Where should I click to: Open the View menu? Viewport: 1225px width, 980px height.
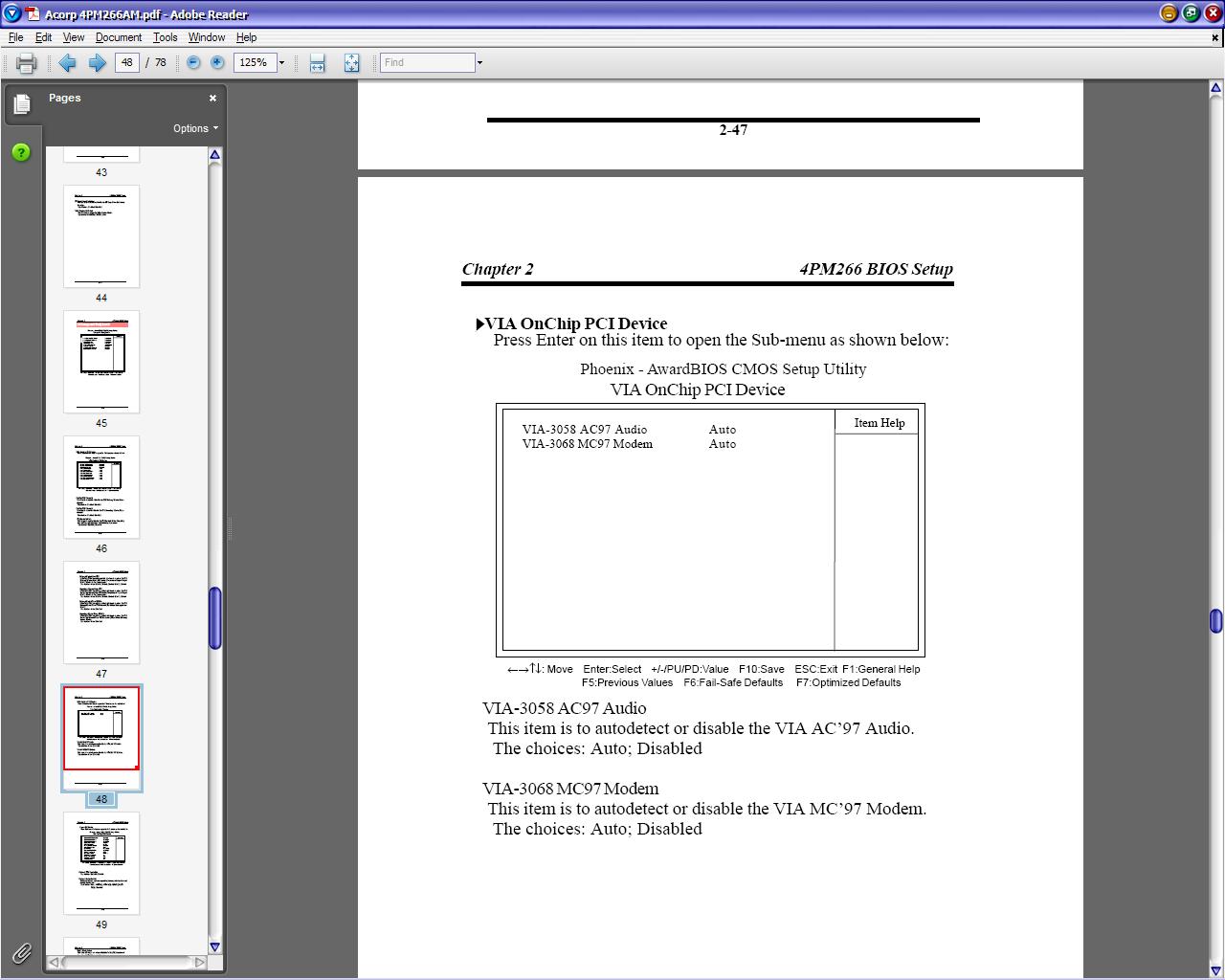pyautogui.click(x=74, y=37)
